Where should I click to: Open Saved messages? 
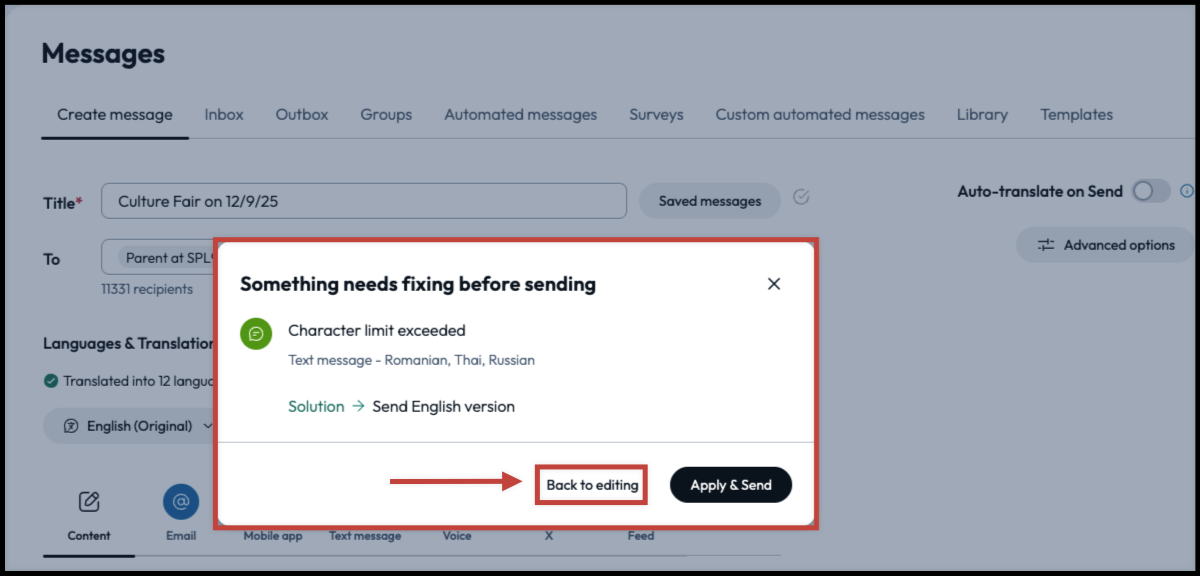[x=709, y=201]
